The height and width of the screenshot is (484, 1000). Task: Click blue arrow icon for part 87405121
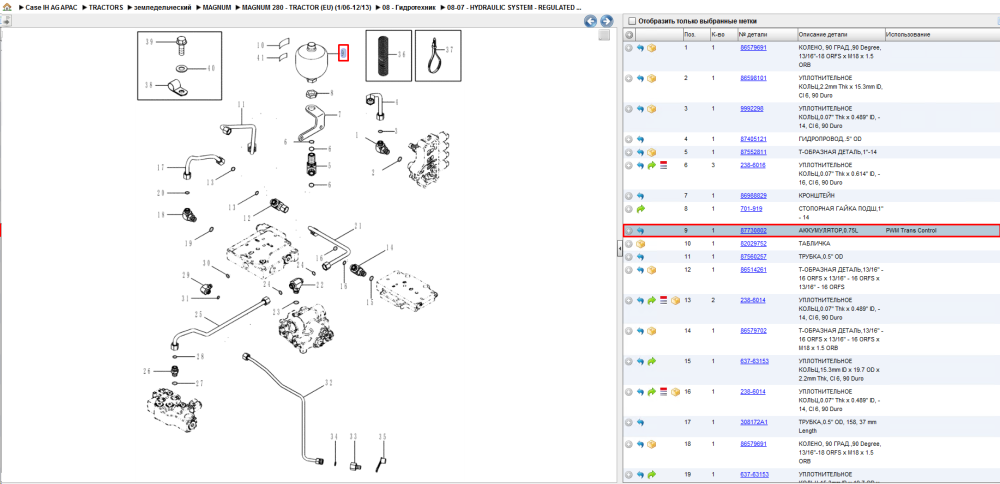click(640, 139)
